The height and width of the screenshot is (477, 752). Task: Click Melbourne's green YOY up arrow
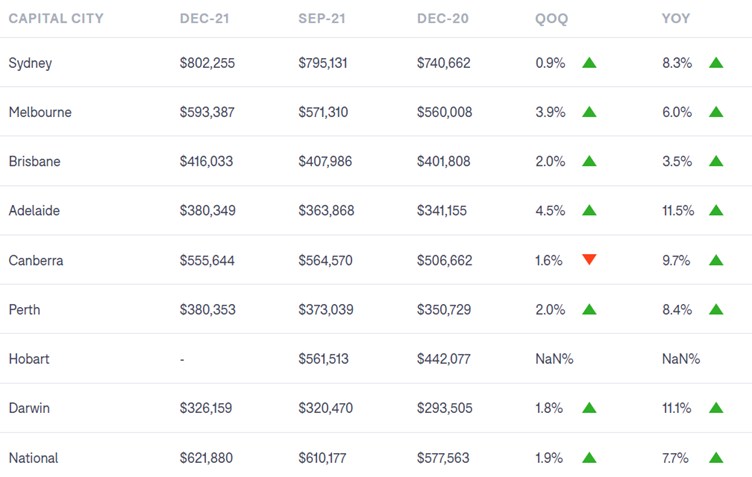coord(716,112)
